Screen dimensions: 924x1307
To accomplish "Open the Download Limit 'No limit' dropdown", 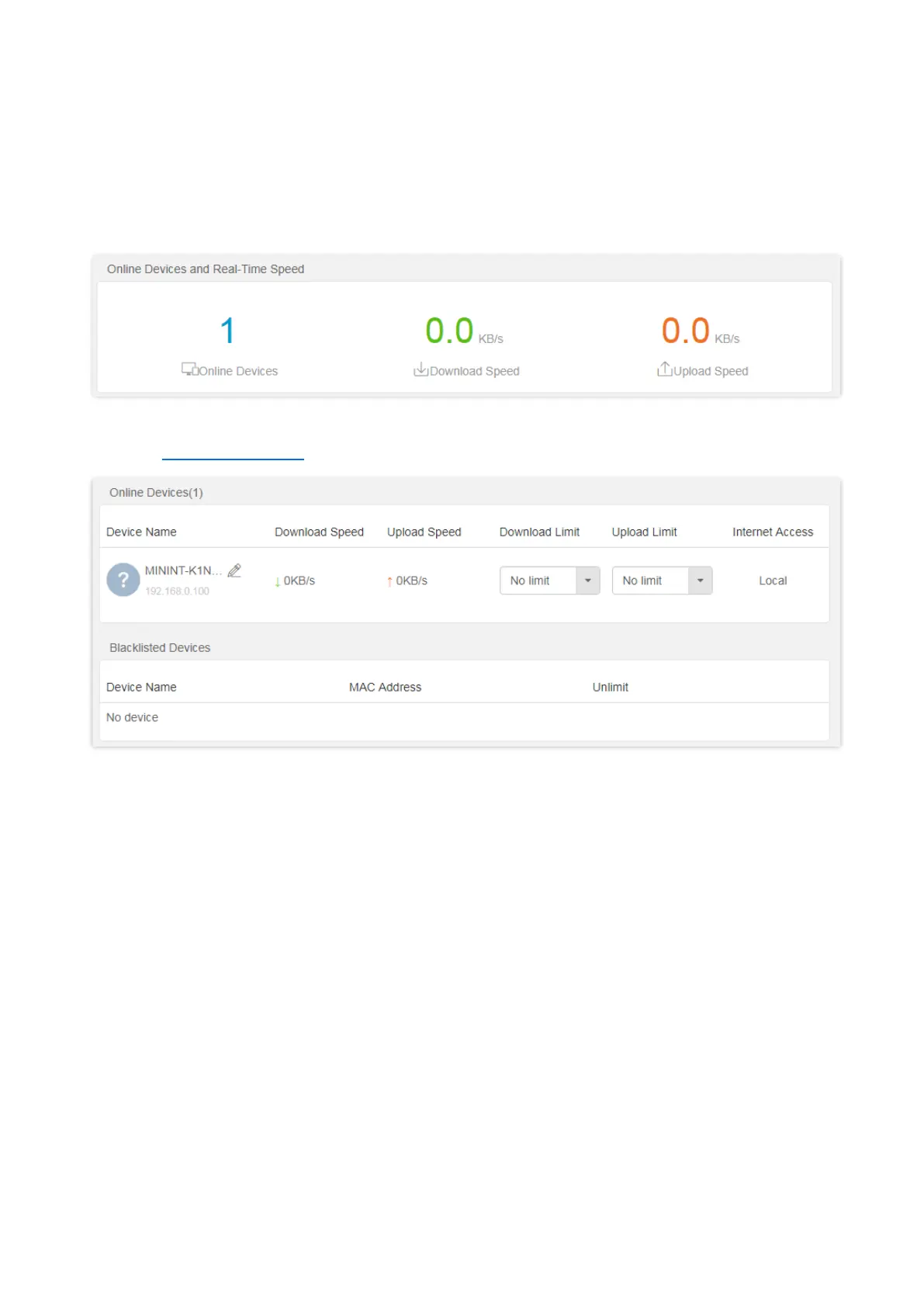I will tap(538, 581).
